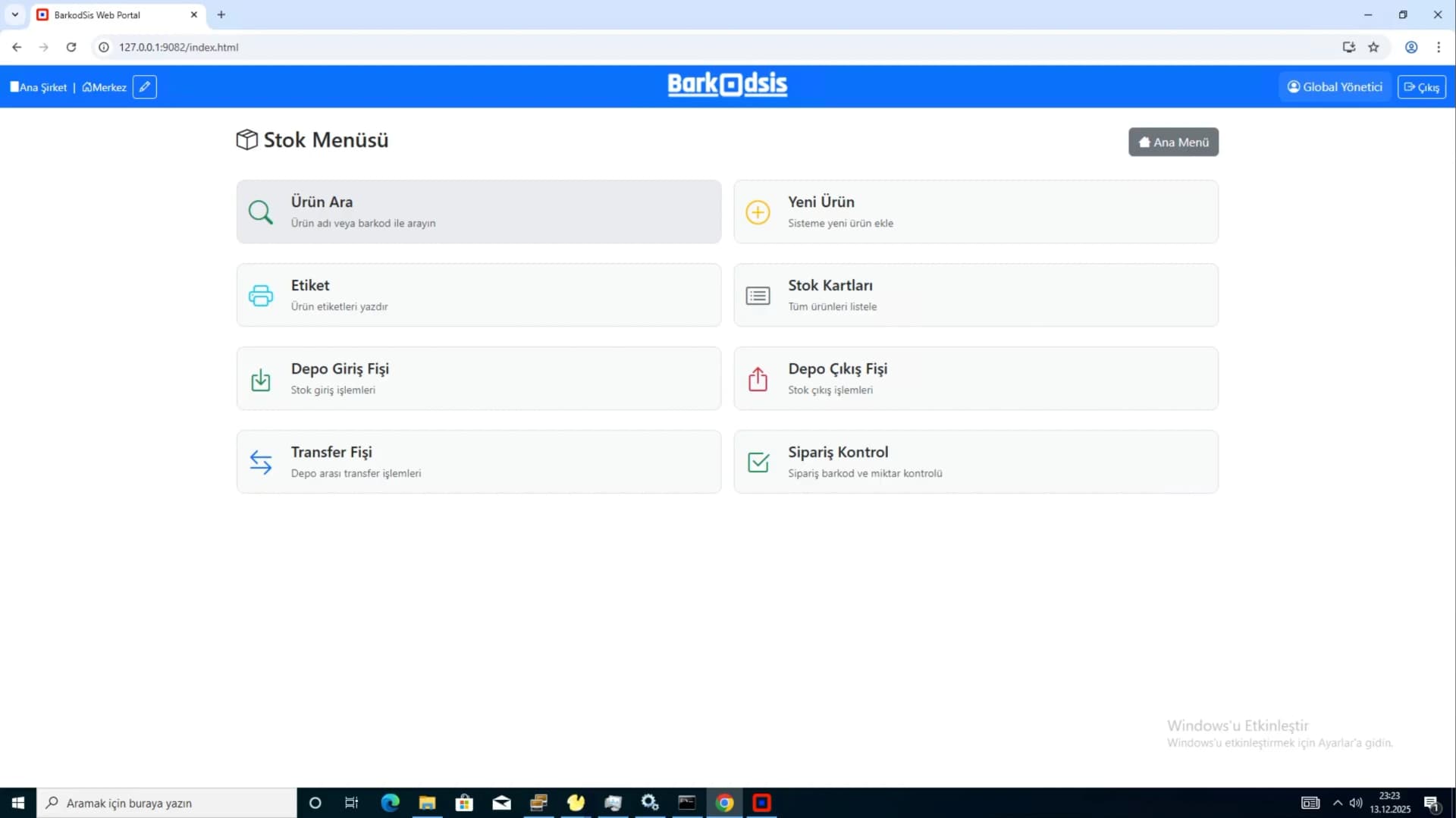1456x818 pixels.
Task: Click the printer icon beside Etiket
Action: point(260,296)
